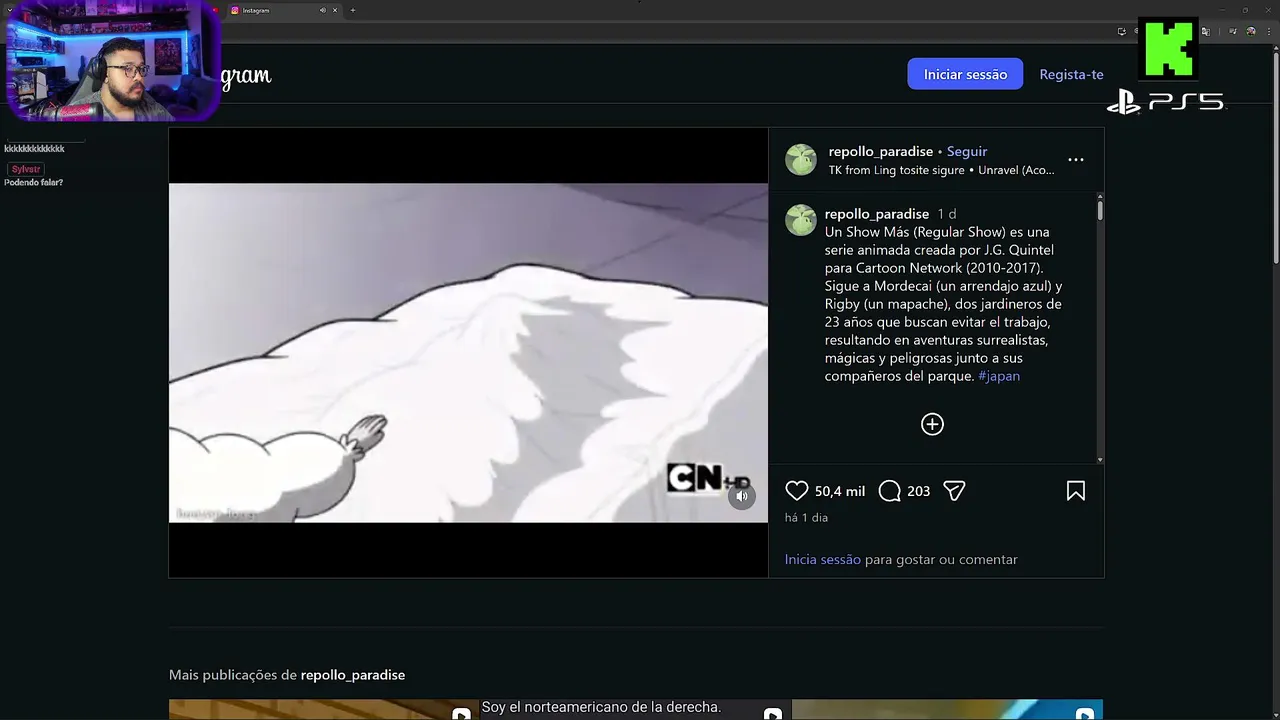Share the post with the paper plane icon
This screenshot has height=720, width=1280.
point(954,491)
